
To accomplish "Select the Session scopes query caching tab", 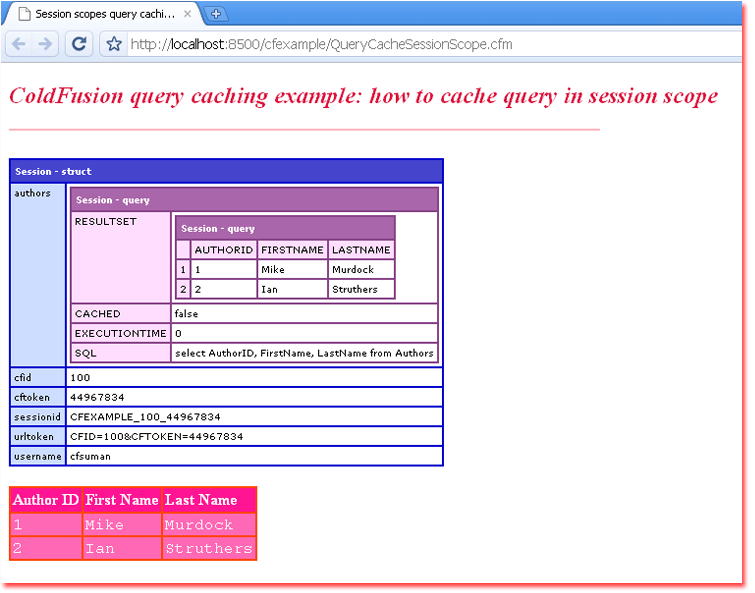I will (104, 14).
